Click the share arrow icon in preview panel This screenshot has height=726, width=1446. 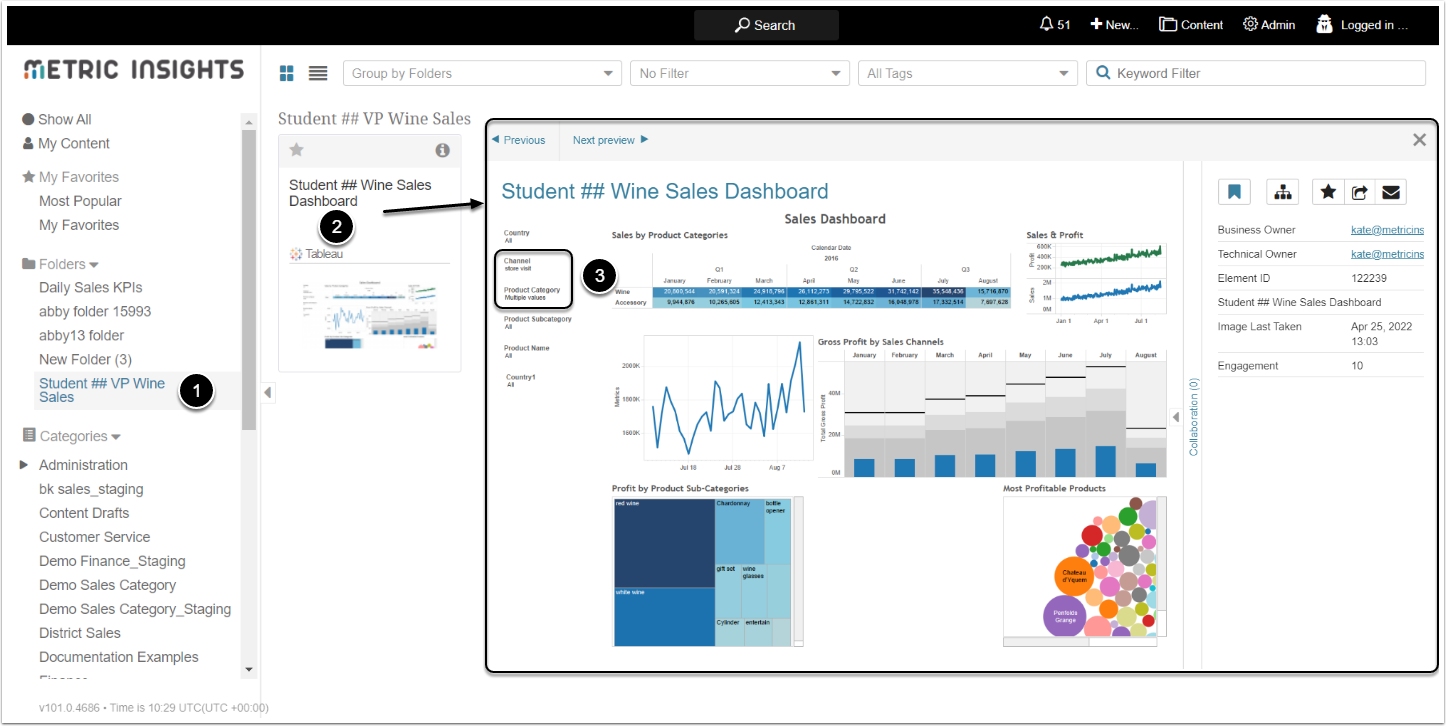click(1359, 192)
